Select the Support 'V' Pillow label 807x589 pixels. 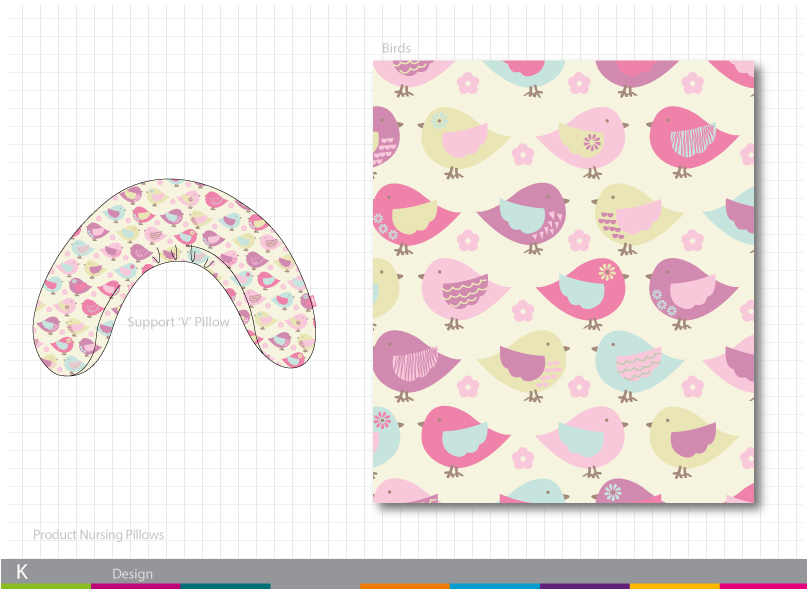point(178,322)
